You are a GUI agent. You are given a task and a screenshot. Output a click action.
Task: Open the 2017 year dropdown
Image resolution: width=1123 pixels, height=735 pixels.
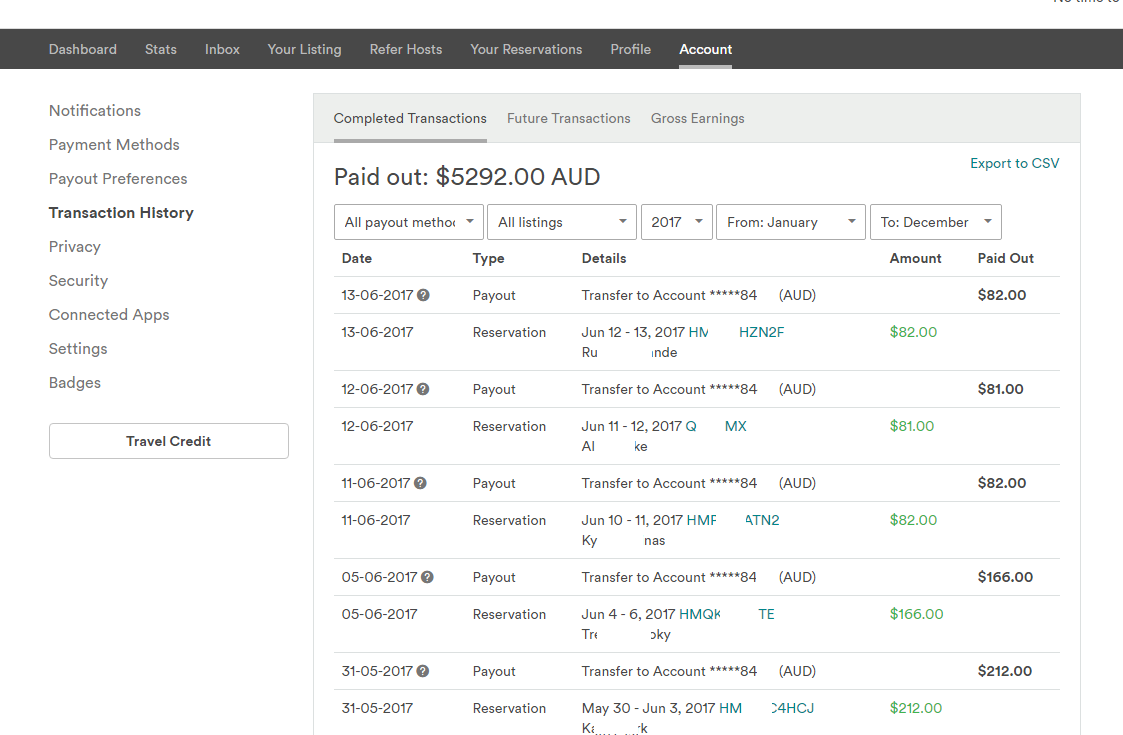[676, 222]
